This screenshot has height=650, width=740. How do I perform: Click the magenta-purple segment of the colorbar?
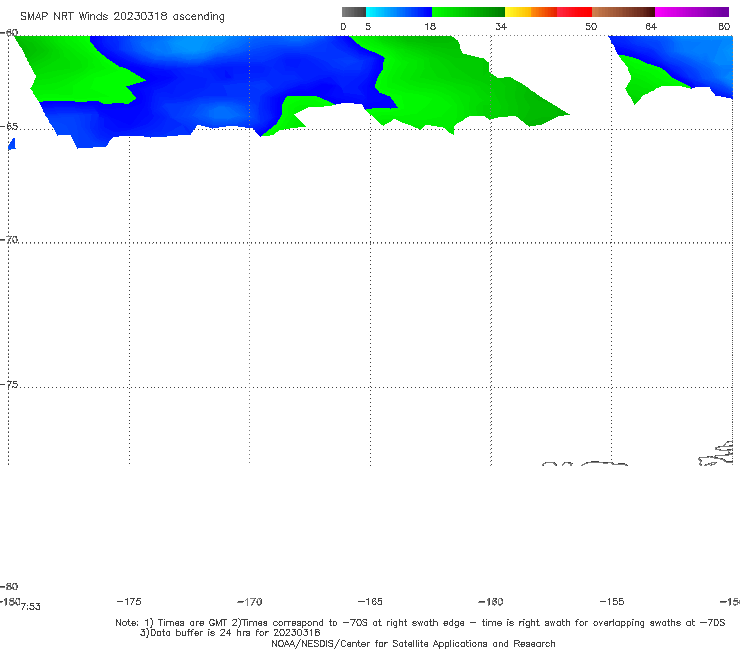click(692, 12)
